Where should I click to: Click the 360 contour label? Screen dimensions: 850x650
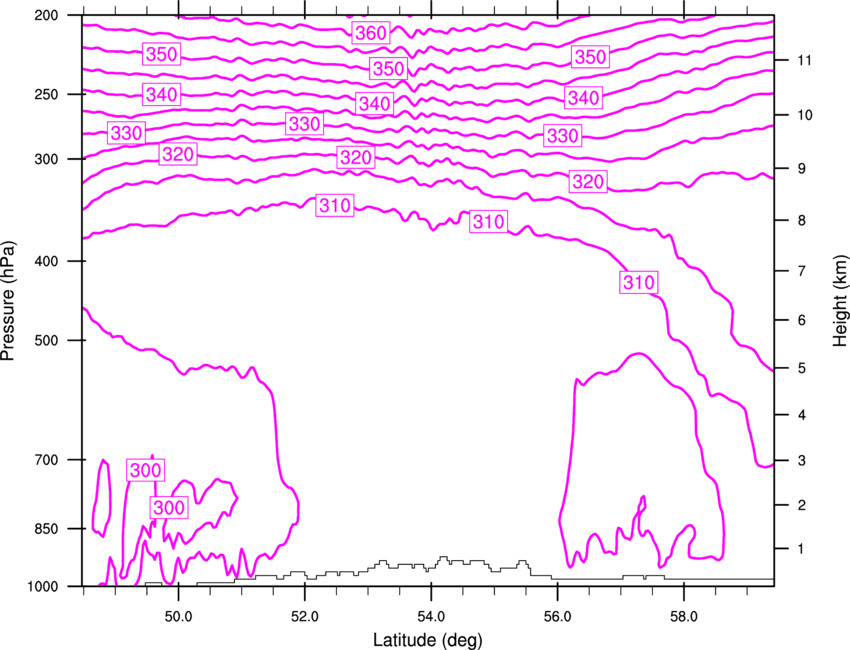pos(371,33)
